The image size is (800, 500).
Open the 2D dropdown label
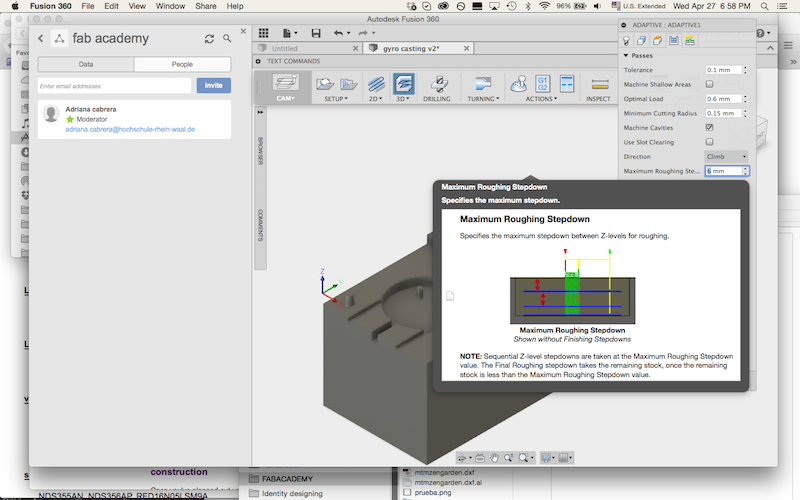tap(376, 99)
